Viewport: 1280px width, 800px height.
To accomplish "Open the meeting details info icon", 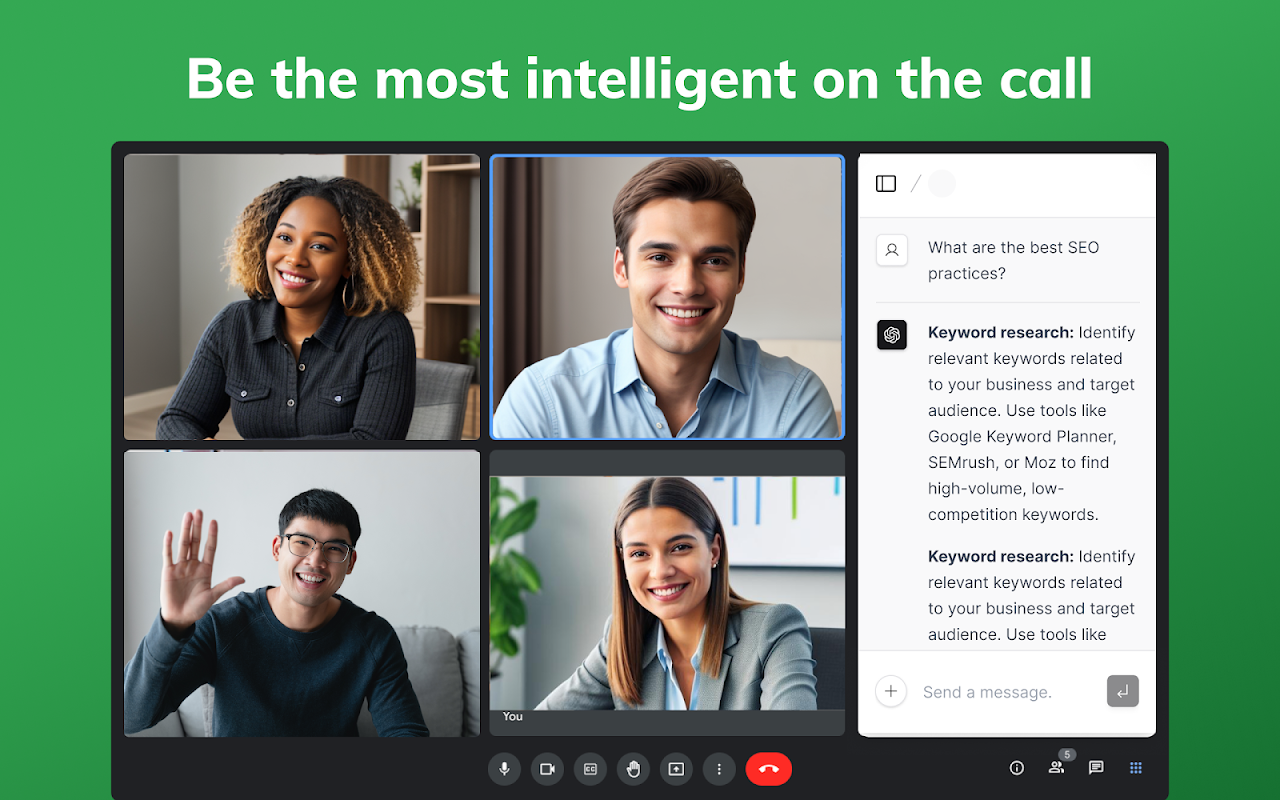I will (x=1017, y=768).
